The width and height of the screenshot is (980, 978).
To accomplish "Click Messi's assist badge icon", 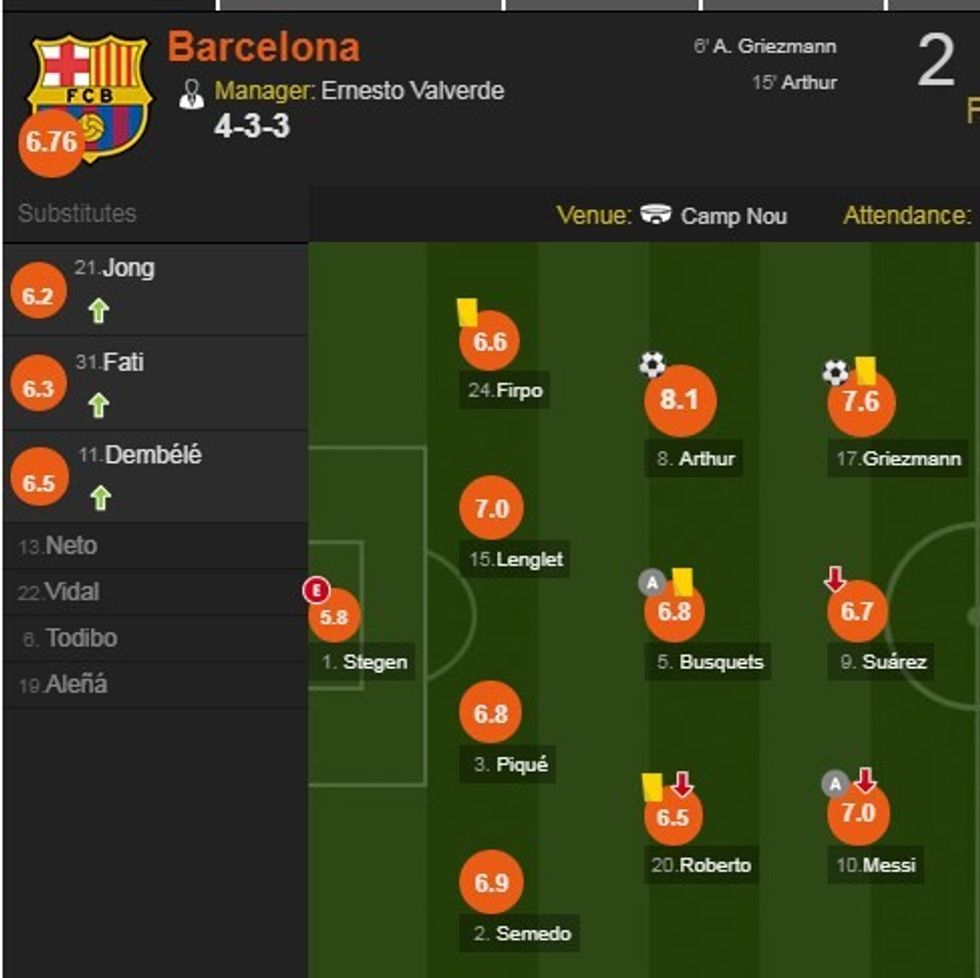I will [x=835, y=783].
